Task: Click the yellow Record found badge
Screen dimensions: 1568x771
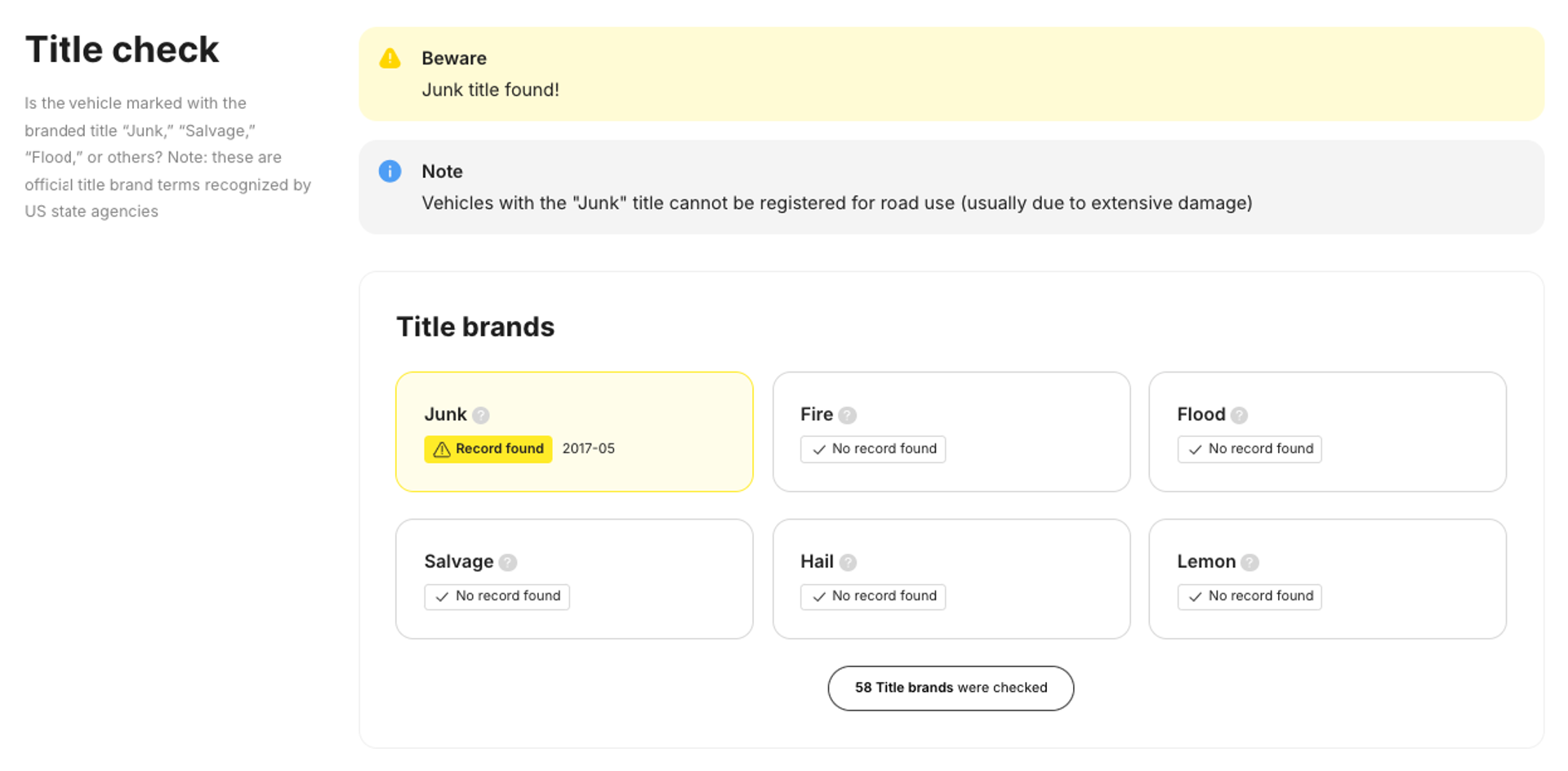Action: click(x=488, y=449)
